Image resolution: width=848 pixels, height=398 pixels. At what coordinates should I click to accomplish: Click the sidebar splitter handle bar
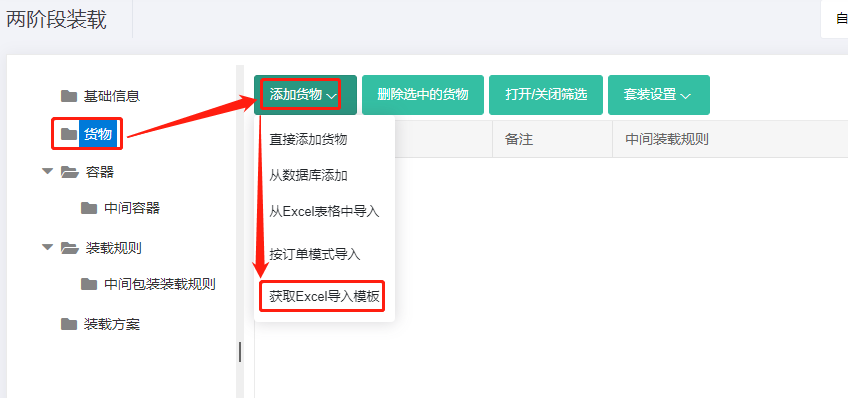(240, 352)
